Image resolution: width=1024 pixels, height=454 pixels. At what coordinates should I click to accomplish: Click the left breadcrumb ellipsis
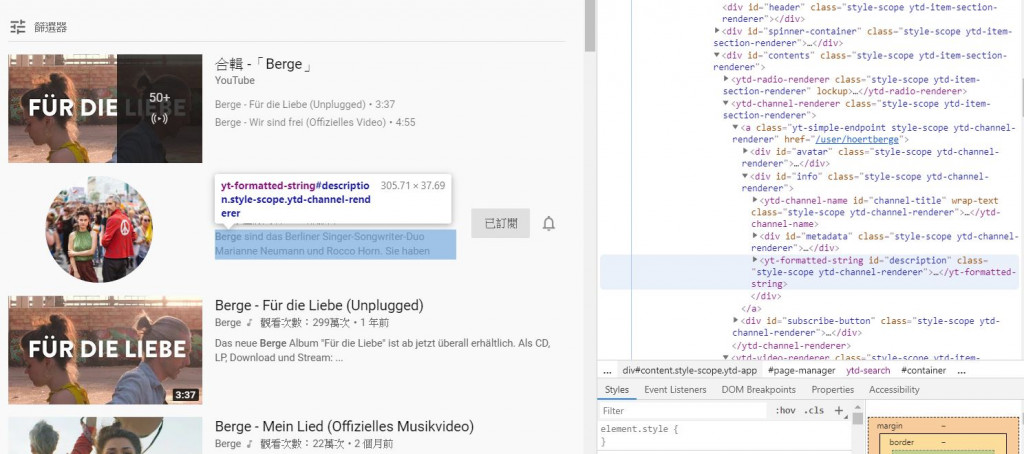(607, 370)
